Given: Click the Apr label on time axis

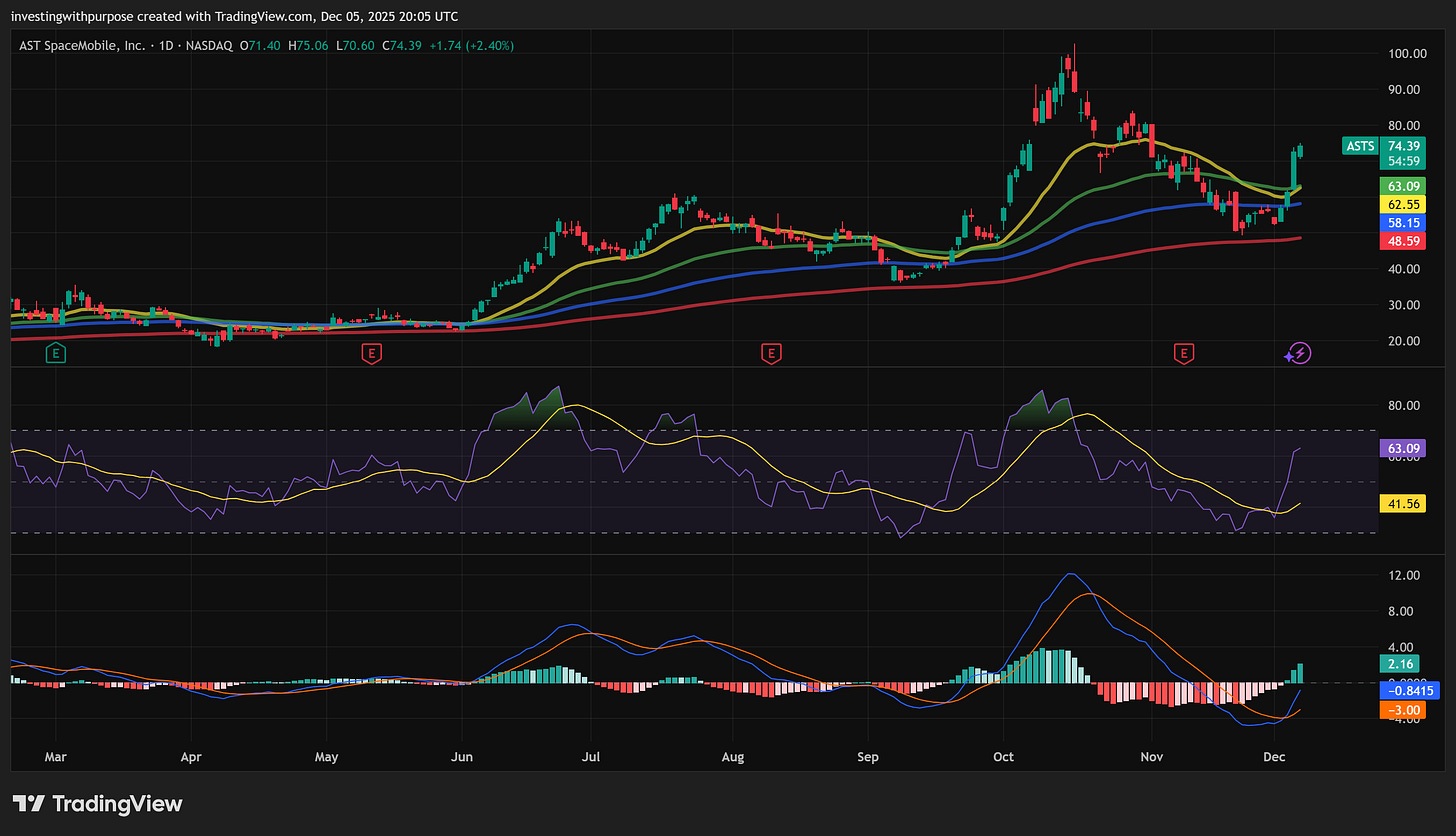Looking at the screenshot, I should 190,757.
